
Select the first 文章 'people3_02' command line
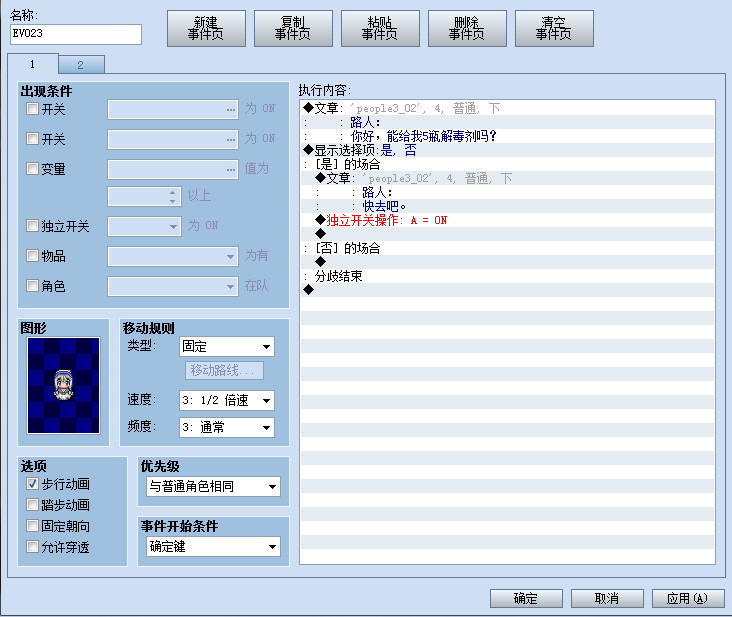tap(507, 108)
